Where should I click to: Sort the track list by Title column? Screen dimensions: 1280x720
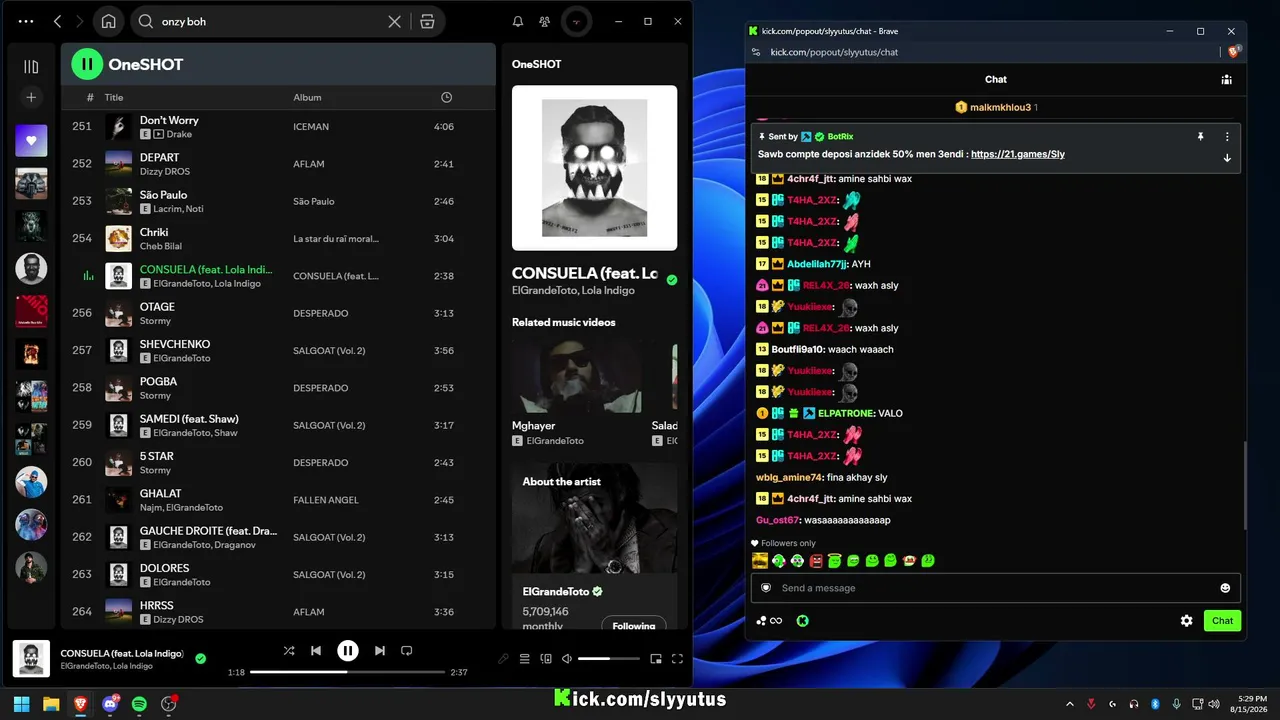pyautogui.click(x=114, y=97)
